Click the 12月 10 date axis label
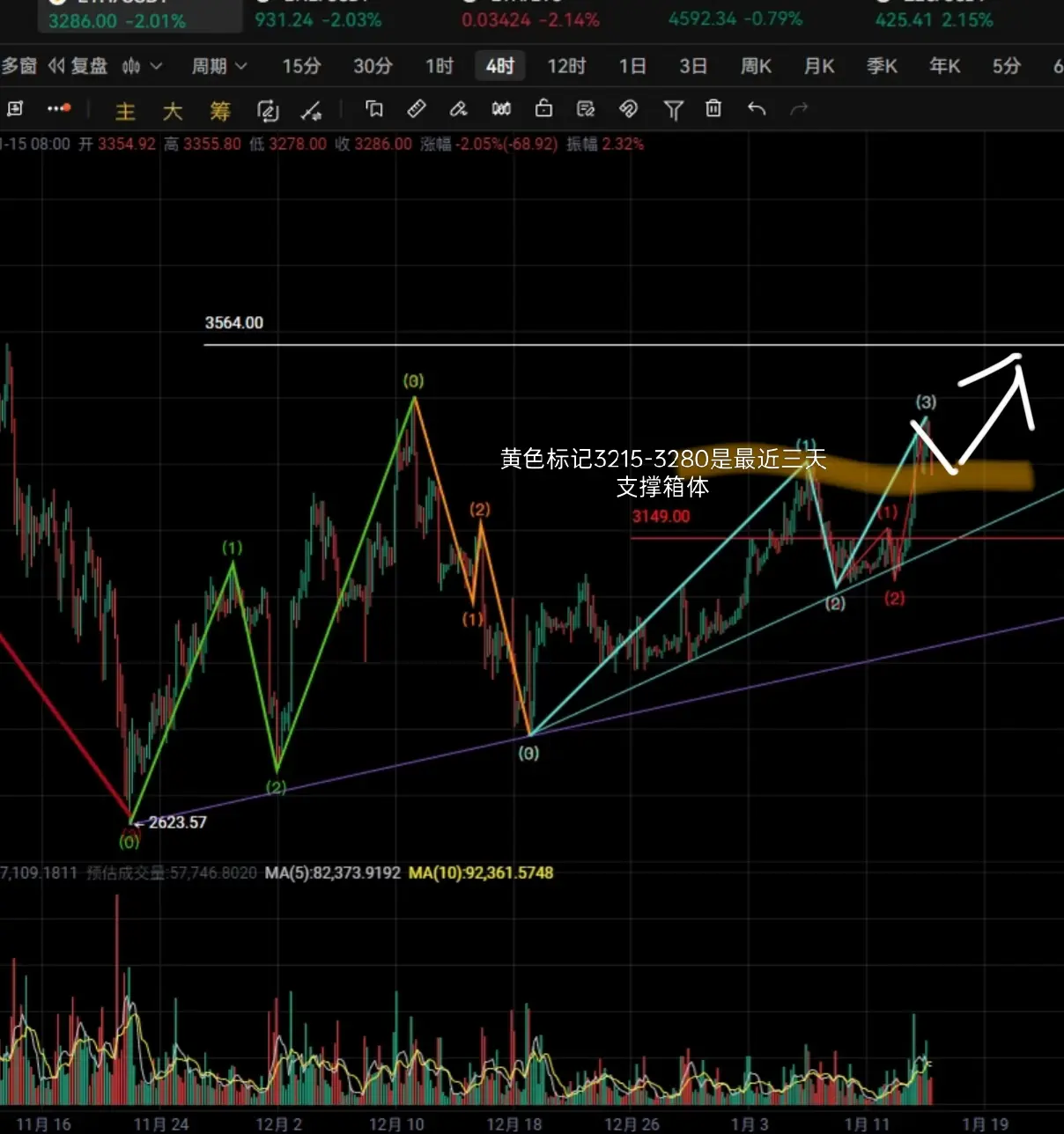 (396, 1124)
